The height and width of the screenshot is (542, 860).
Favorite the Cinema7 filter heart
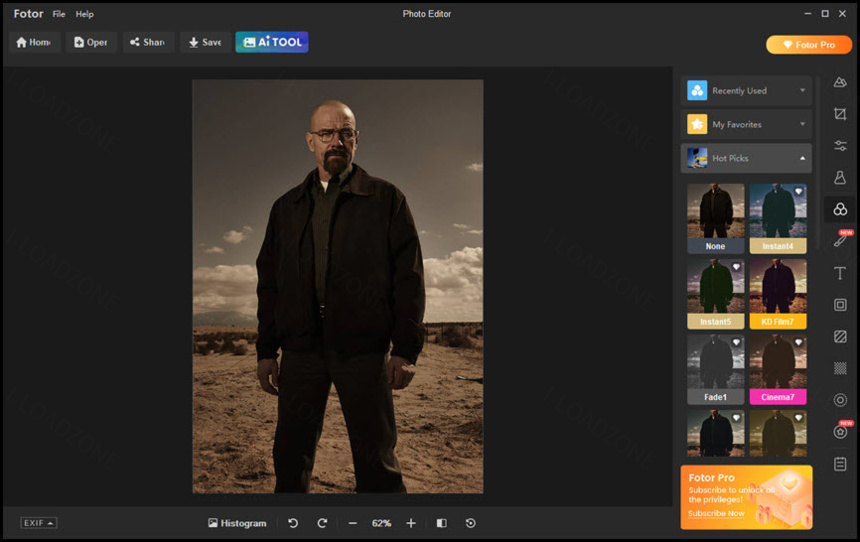tap(799, 342)
